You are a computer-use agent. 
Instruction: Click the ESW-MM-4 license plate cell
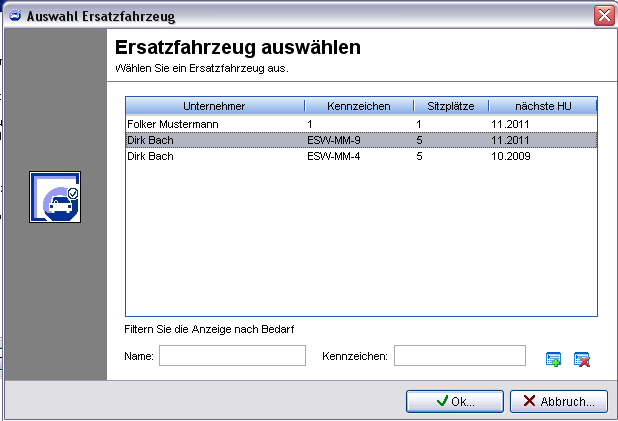coord(334,156)
